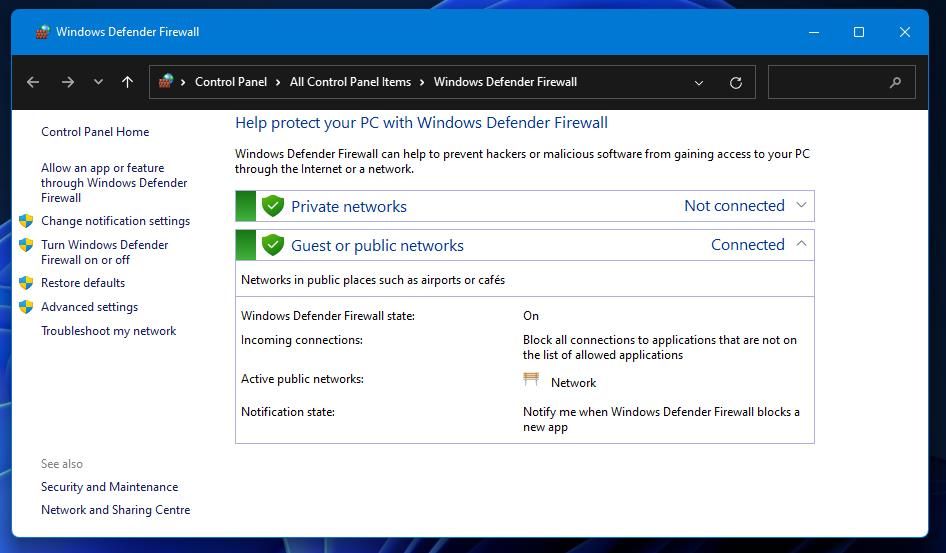Refresh the Control Panel page

pos(735,83)
